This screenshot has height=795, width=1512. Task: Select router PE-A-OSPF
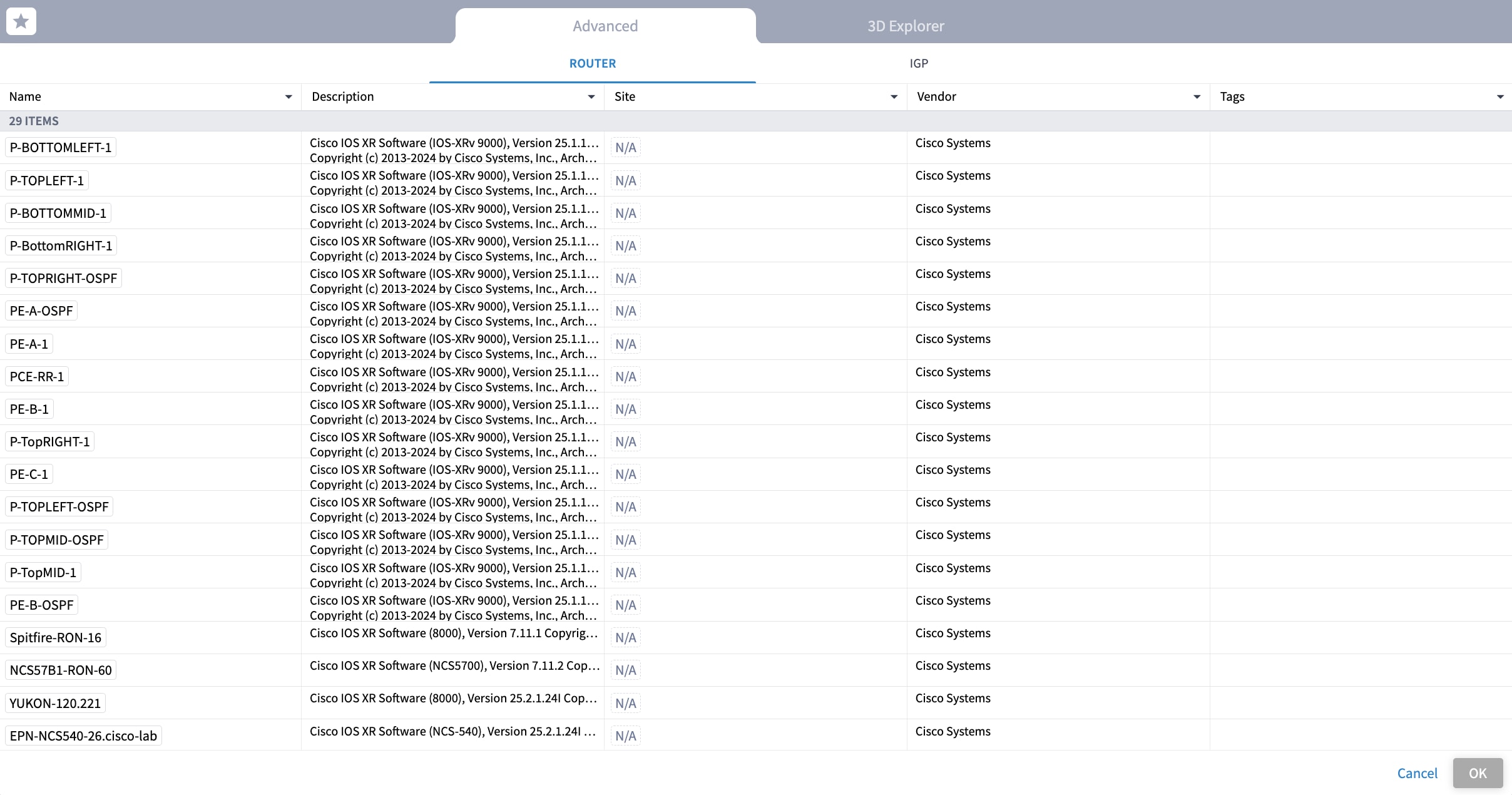[41, 311]
